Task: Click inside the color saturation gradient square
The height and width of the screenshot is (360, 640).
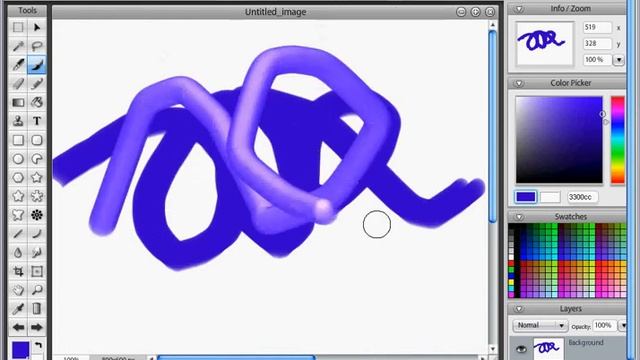Action: pos(559,140)
